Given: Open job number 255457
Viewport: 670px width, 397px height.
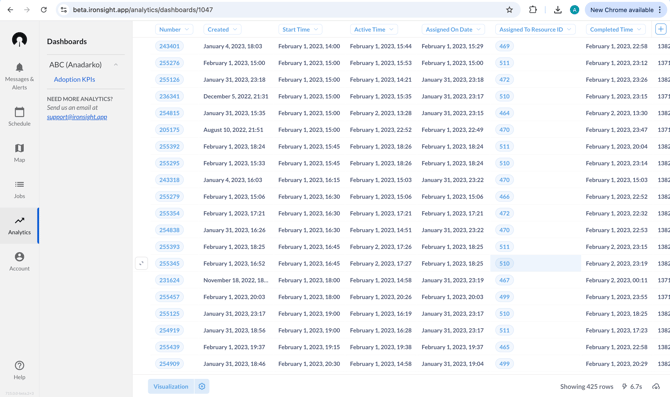Looking at the screenshot, I should tap(169, 297).
